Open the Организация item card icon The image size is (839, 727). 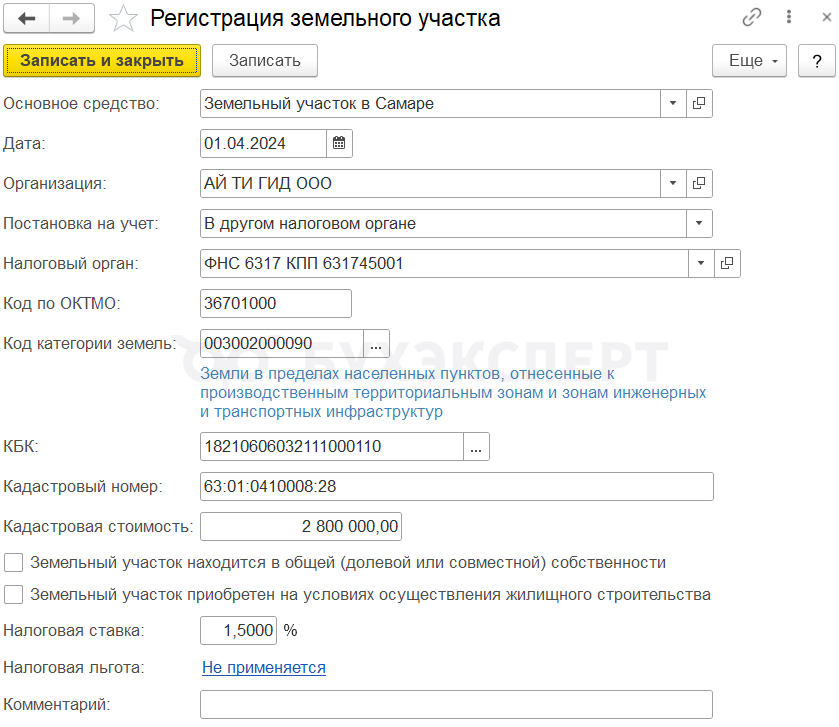point(699,184)
